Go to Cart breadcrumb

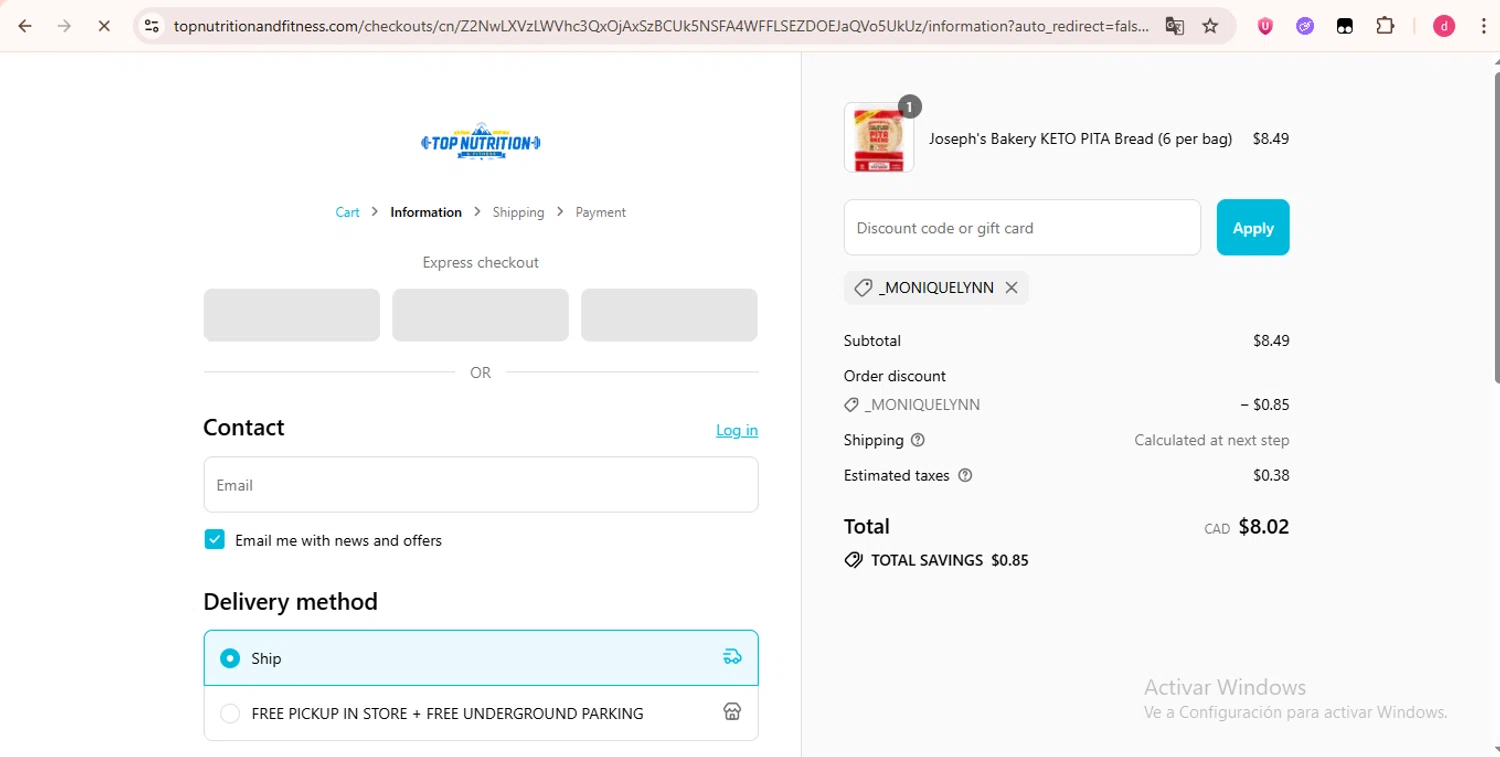point(347,212)
